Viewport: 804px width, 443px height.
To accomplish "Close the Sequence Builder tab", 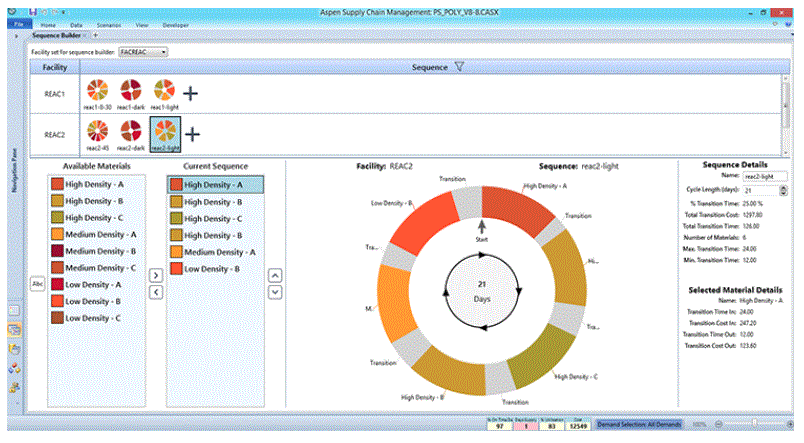I will point(85,35).
